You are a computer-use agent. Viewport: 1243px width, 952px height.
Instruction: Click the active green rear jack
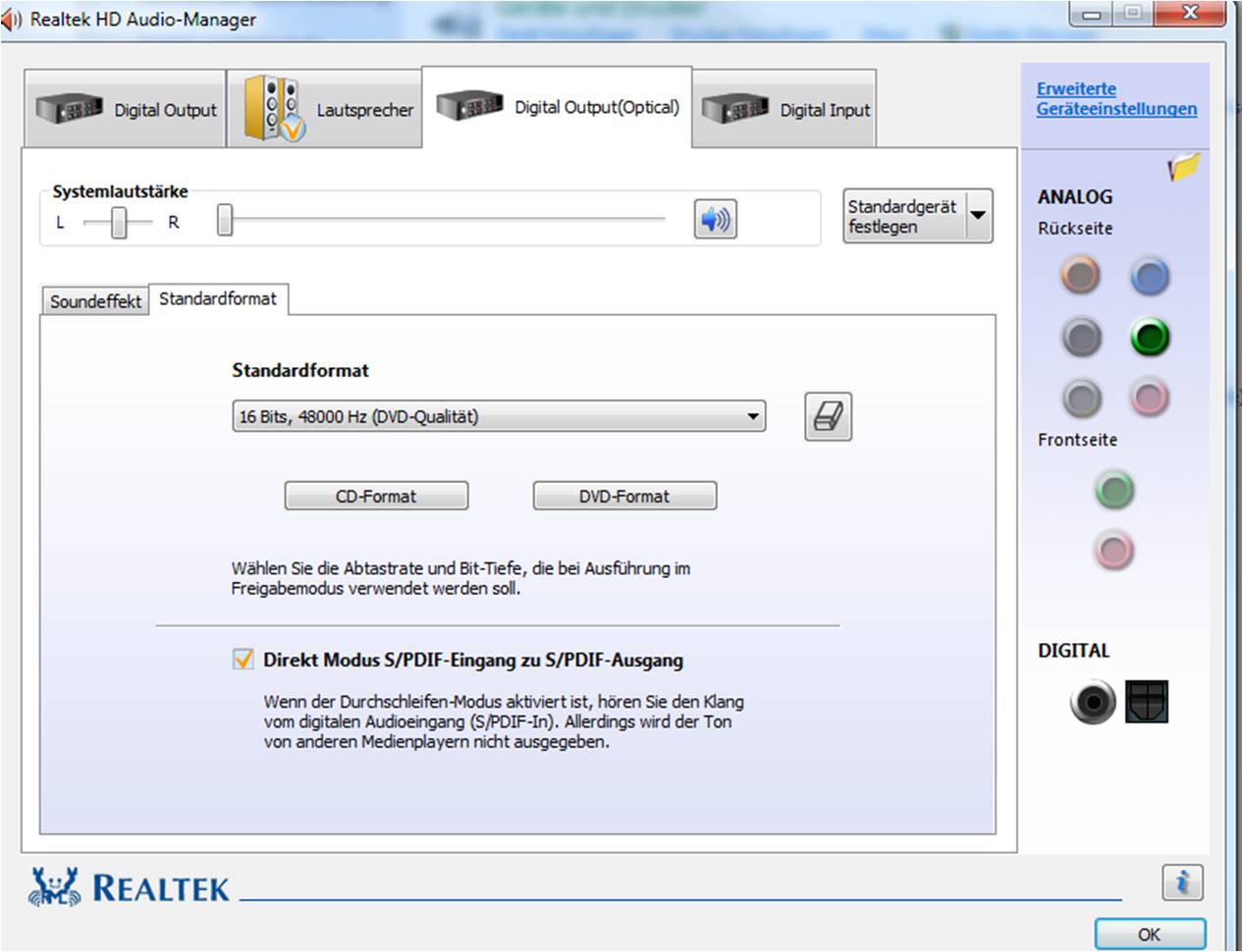click(1149, 338)
